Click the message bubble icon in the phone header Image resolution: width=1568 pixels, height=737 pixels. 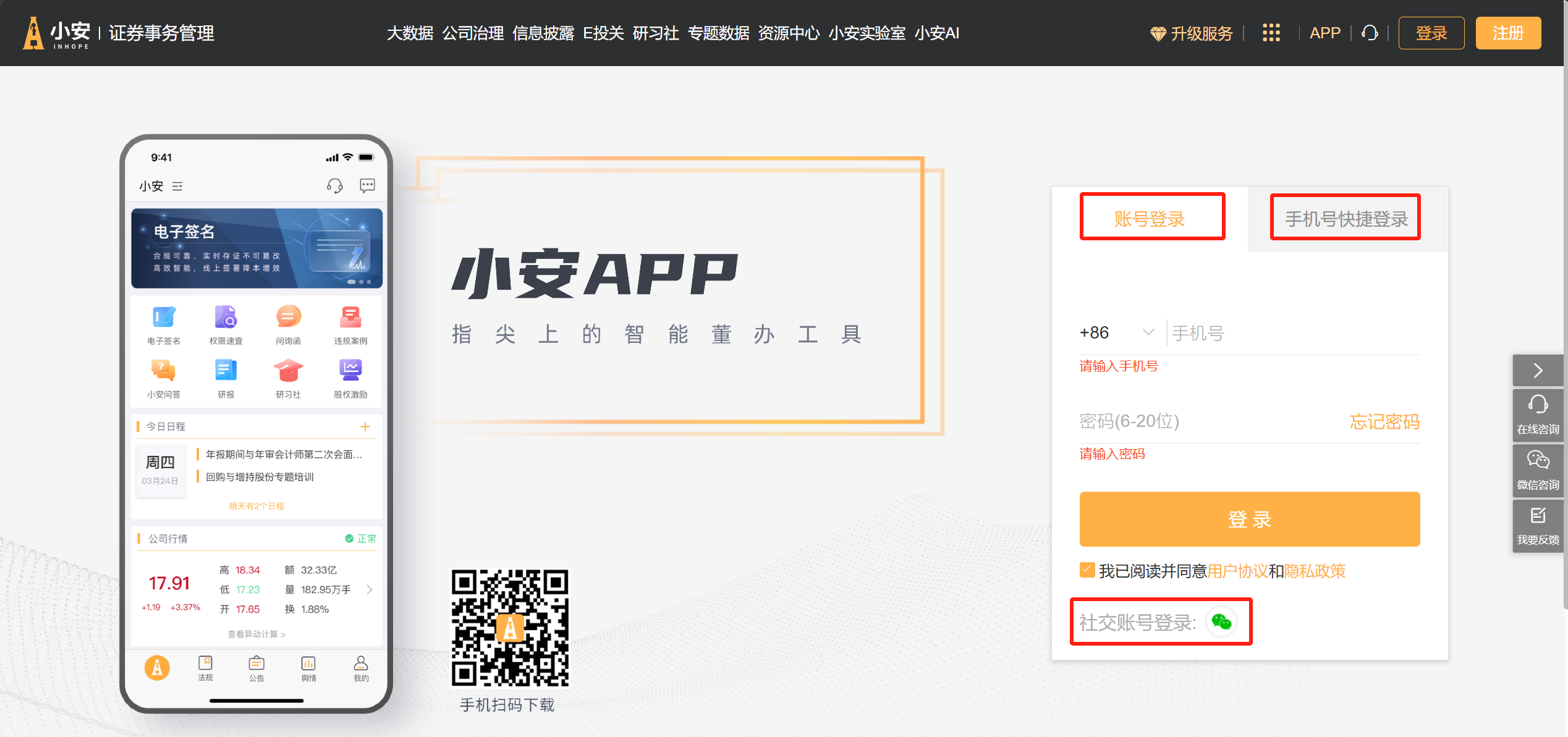click(x=367, y=186)
